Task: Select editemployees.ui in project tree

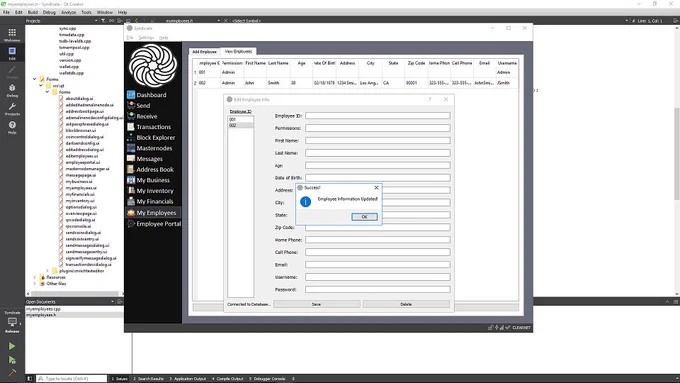Action: tap(82, 156)
